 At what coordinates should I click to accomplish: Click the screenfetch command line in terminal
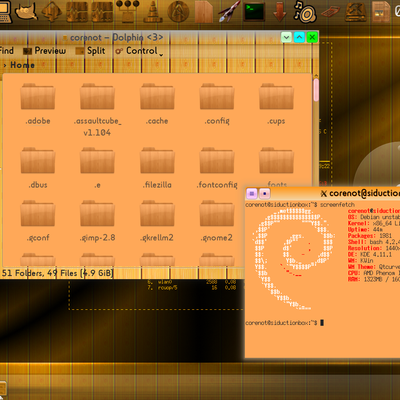coord(300,205)
